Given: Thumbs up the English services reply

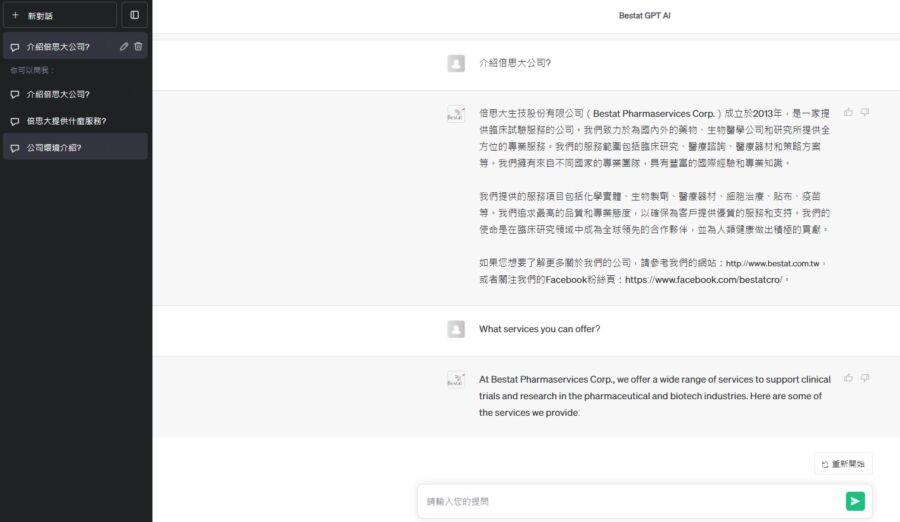Looking at the screenshot, I should click(848, 378).
